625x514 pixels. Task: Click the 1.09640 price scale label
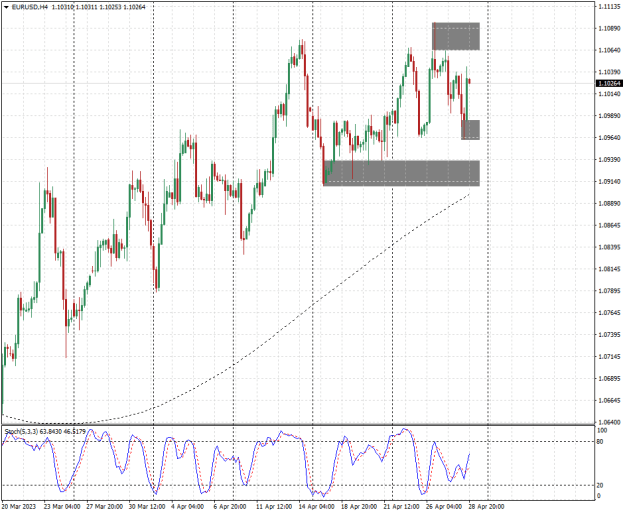click(609, 138)
